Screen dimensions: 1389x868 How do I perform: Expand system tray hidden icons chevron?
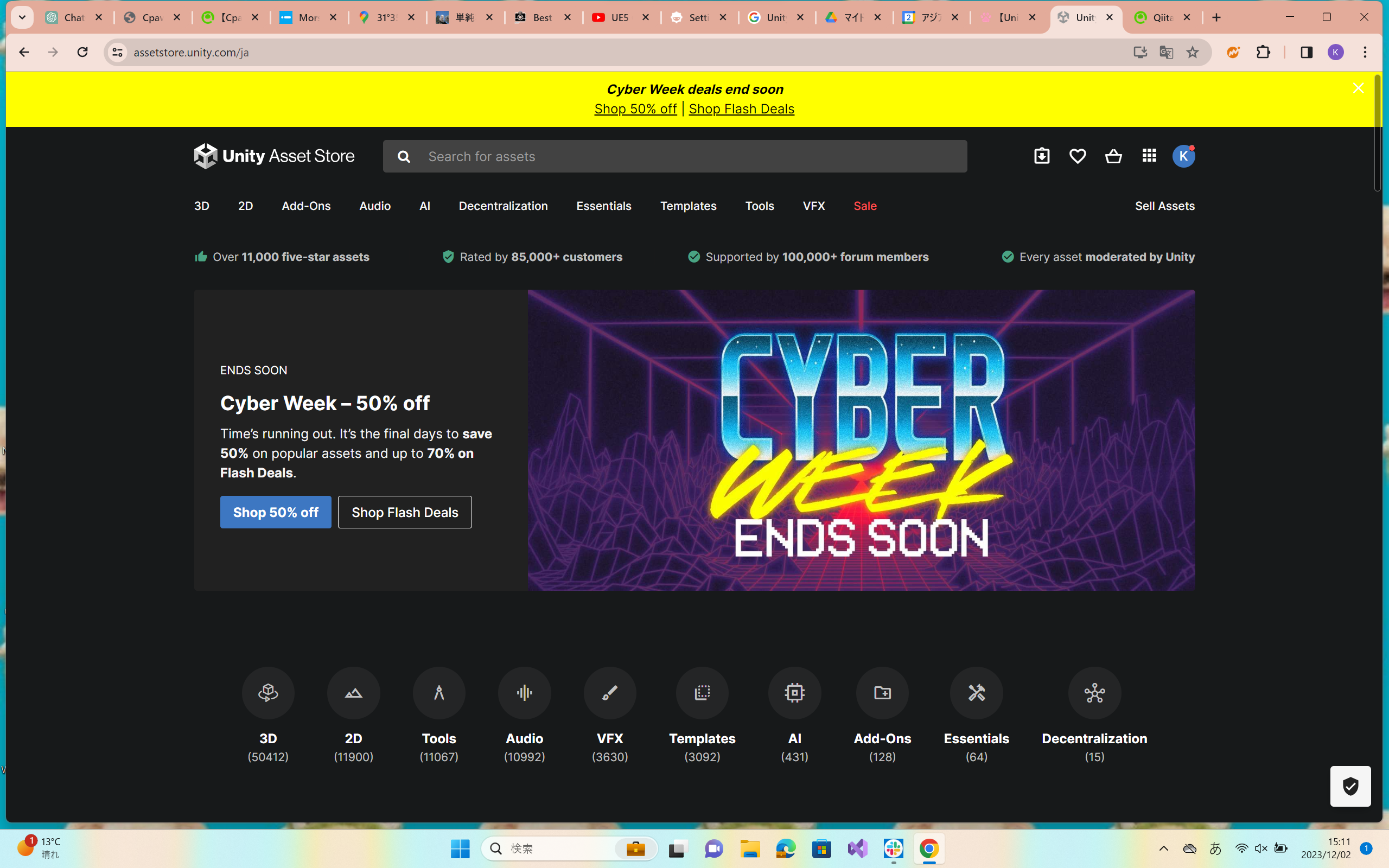[x=1163, y=848]
